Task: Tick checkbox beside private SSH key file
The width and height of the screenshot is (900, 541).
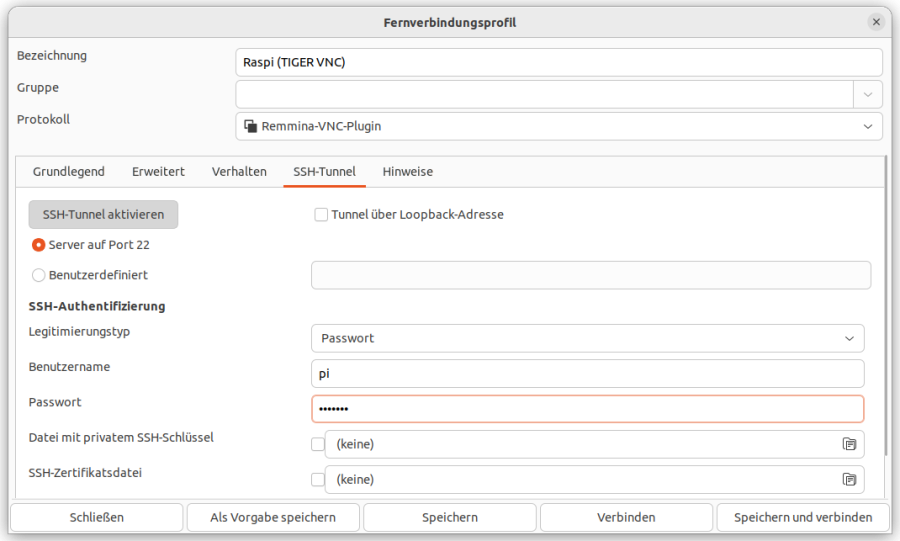Action: (318, 444)
